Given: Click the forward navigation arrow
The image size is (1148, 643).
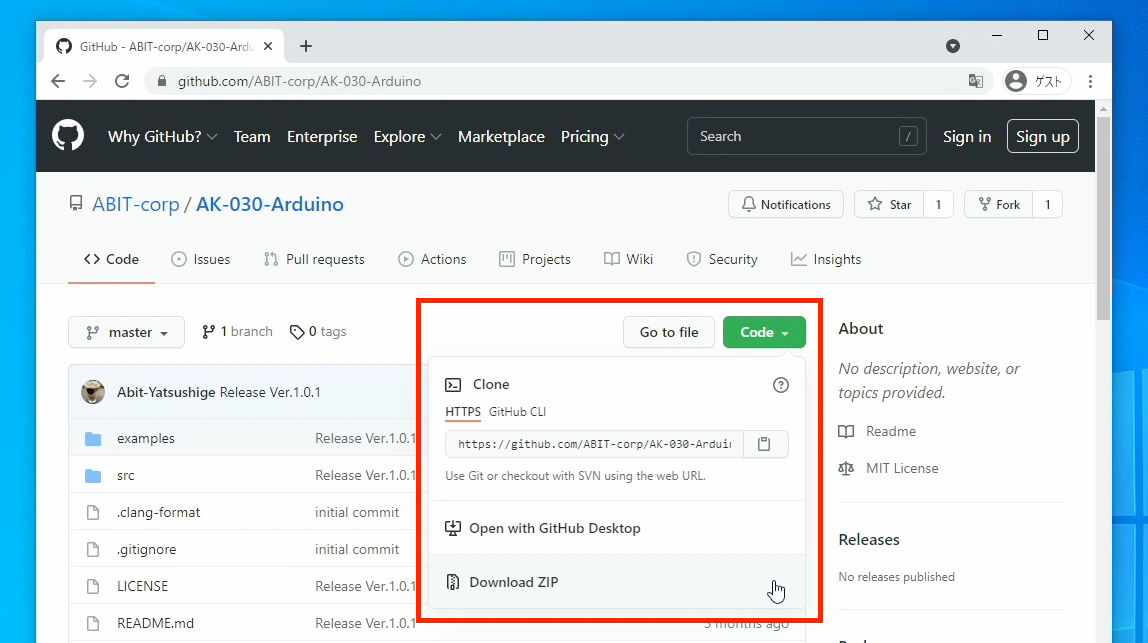Looking at the screenshot, I should tap(90, 81).
